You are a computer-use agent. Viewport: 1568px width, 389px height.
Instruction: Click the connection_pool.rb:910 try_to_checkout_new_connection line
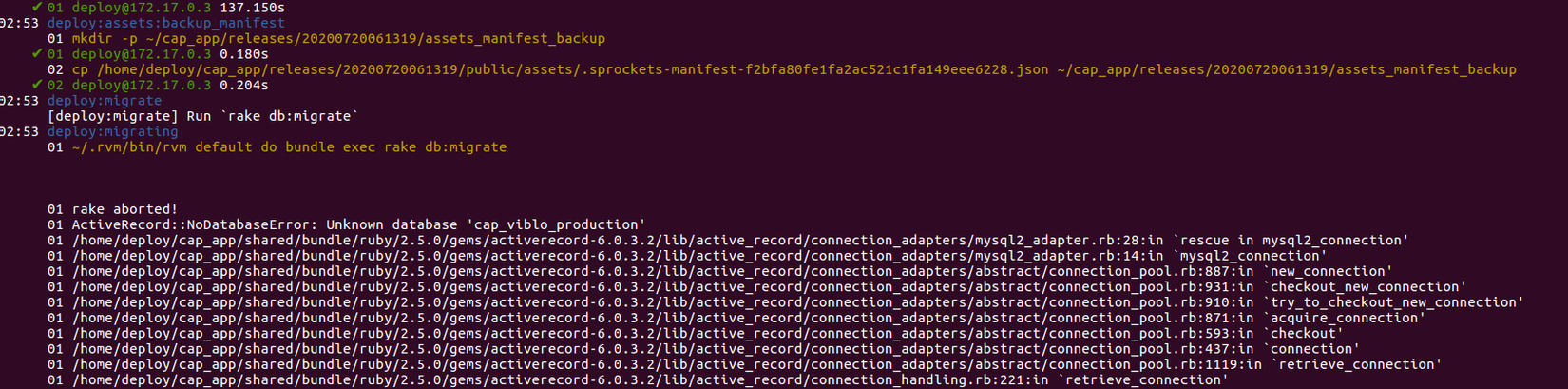click(797, 302)
